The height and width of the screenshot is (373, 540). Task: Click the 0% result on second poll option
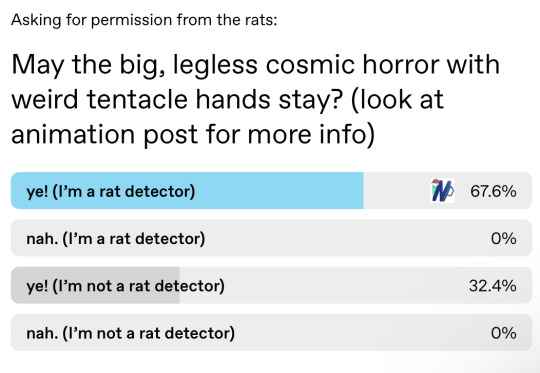[x=503, y=238]
